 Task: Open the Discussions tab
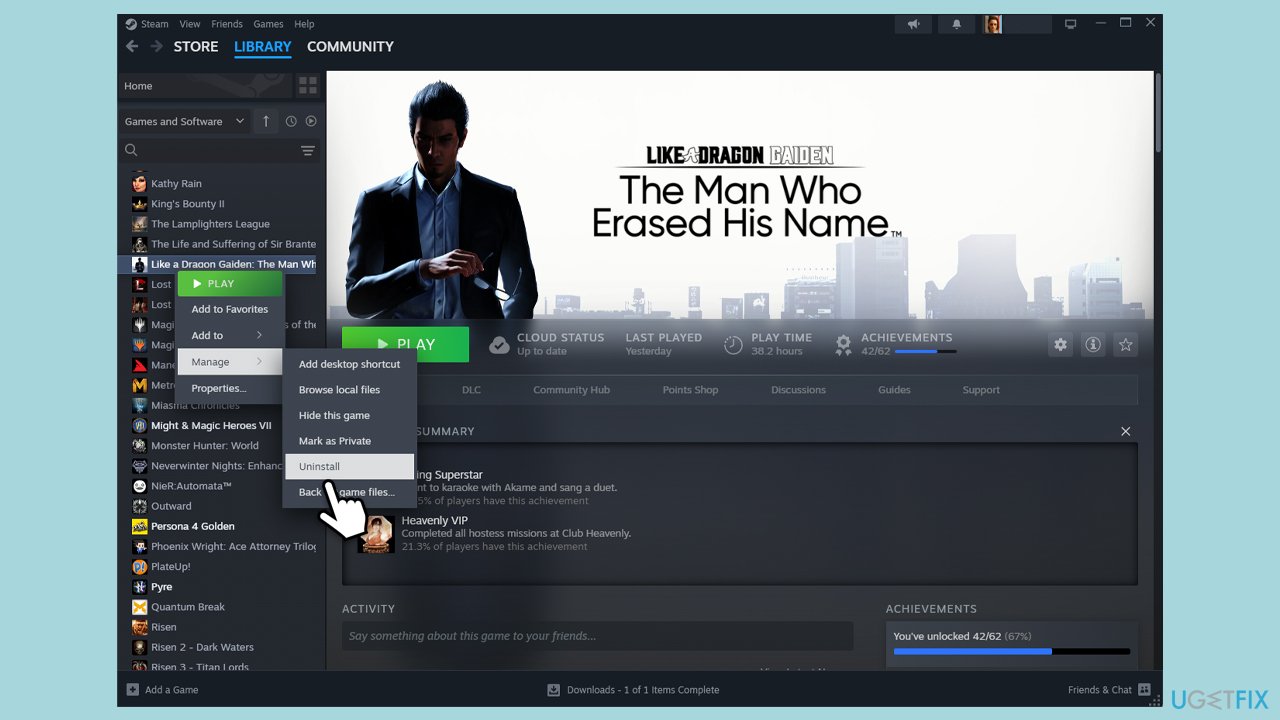pyautogui.click(x=798, y=390)
